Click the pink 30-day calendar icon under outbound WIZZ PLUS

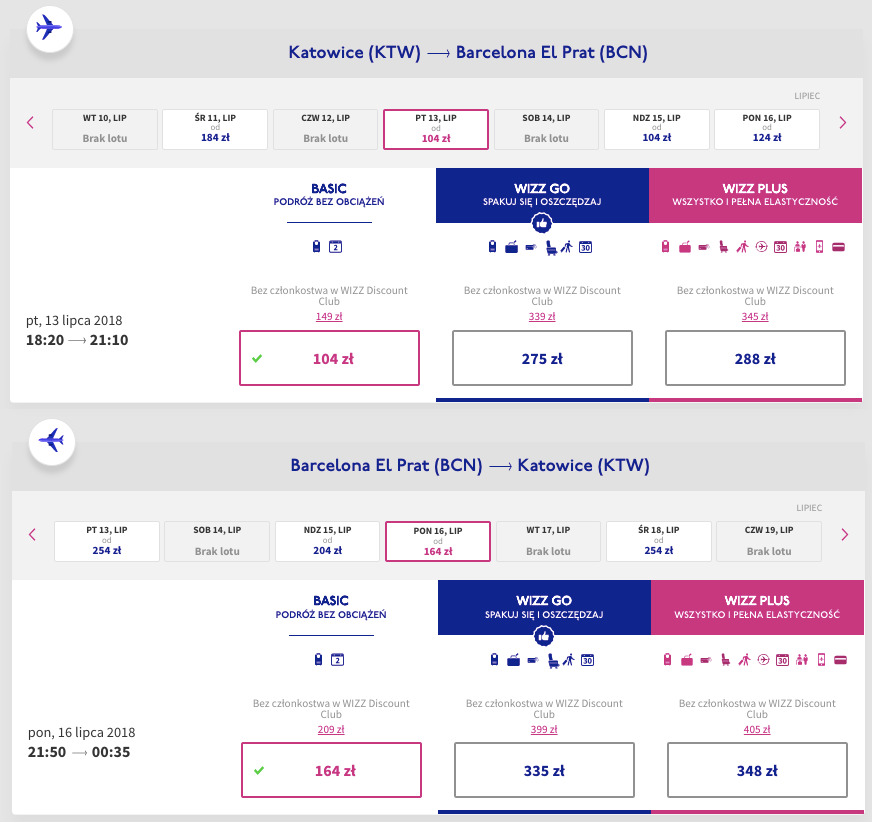point(780,247)
